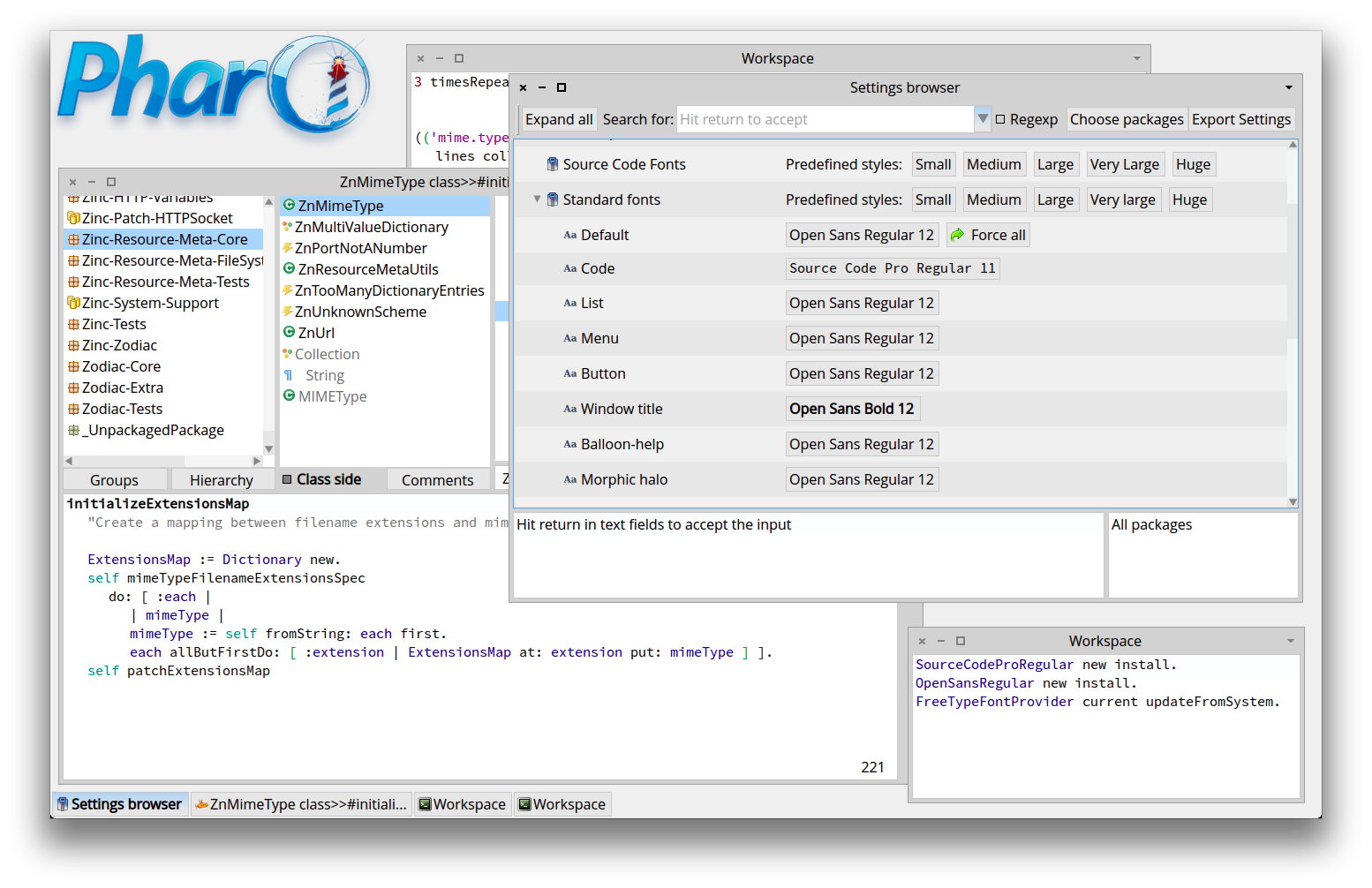The image size is (1372, 888).
Task: Click the Aa icon beside Menu
Action: click(570, 338)
